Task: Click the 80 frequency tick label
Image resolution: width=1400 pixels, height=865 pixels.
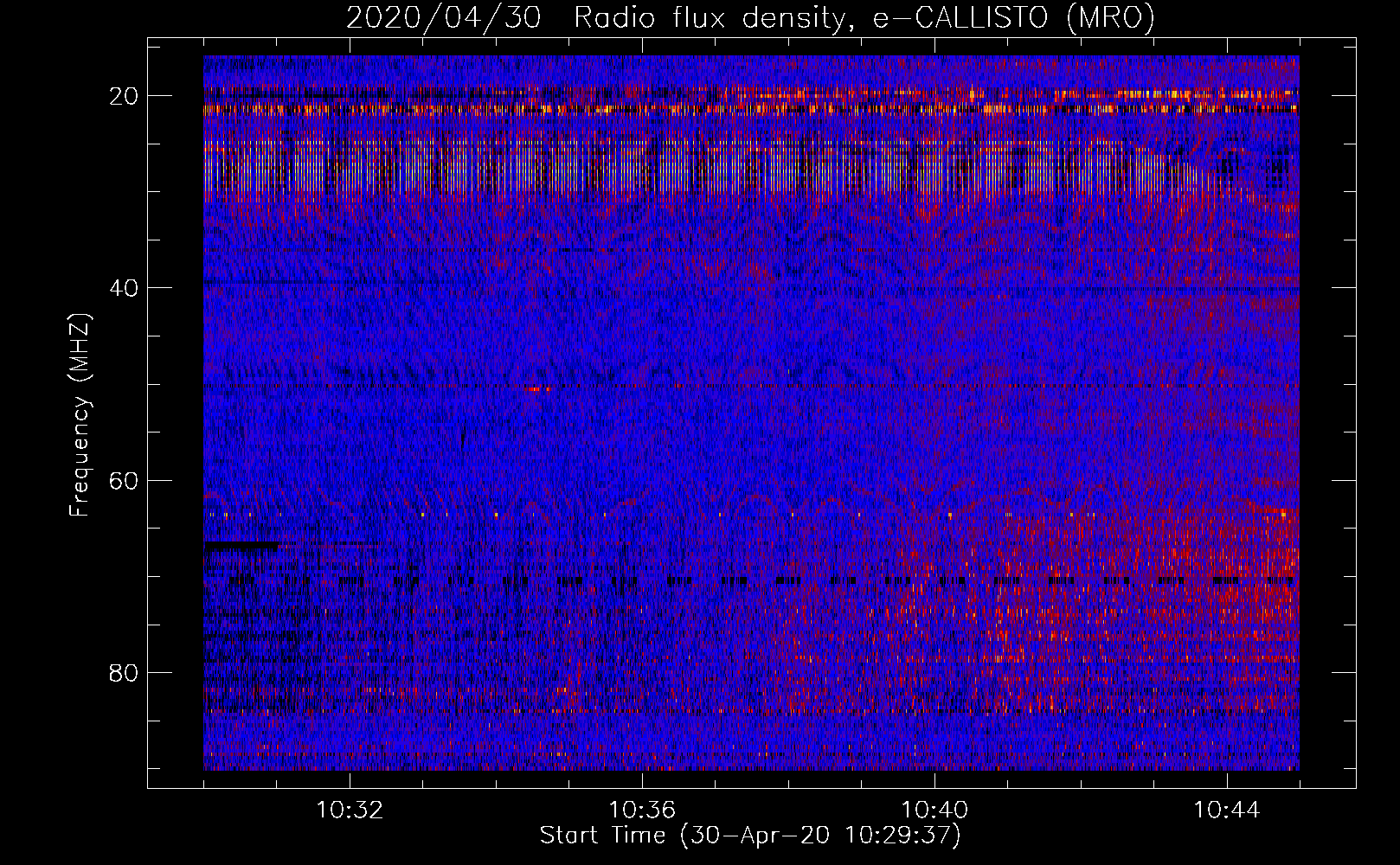Action: 124,672
